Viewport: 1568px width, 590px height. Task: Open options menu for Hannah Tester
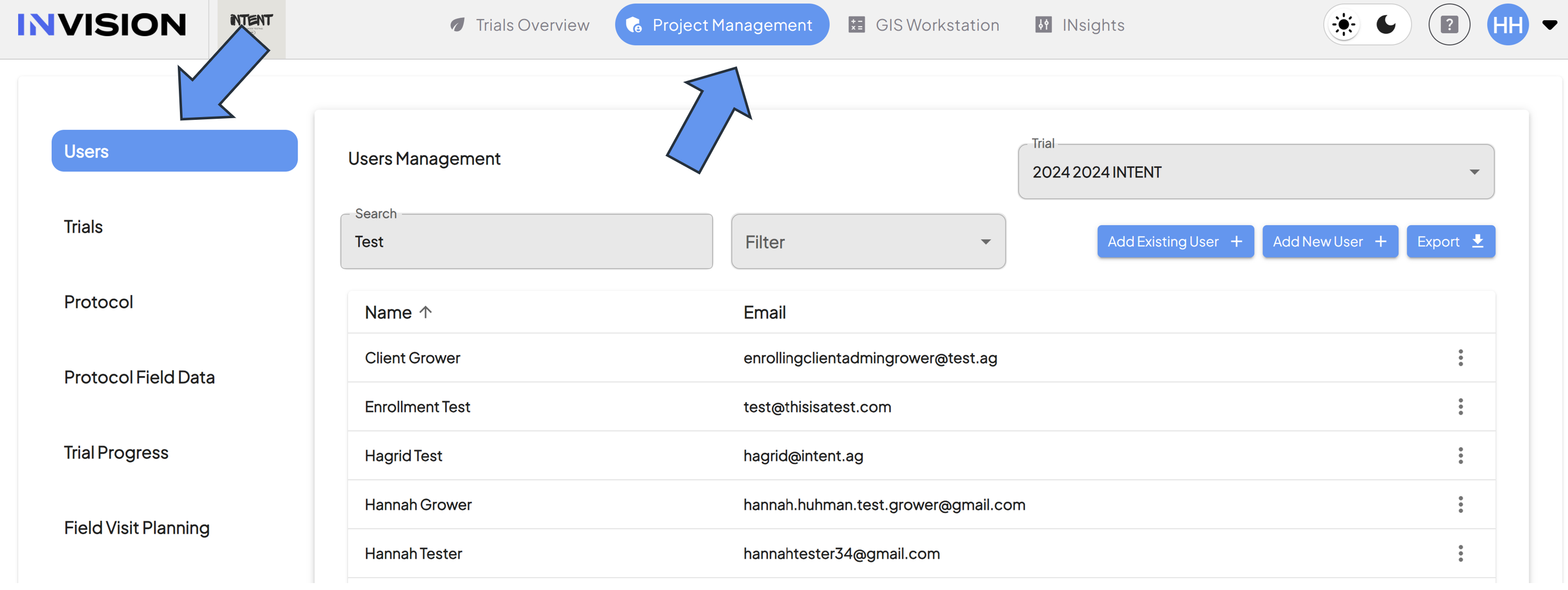[x=1460, y=553]
